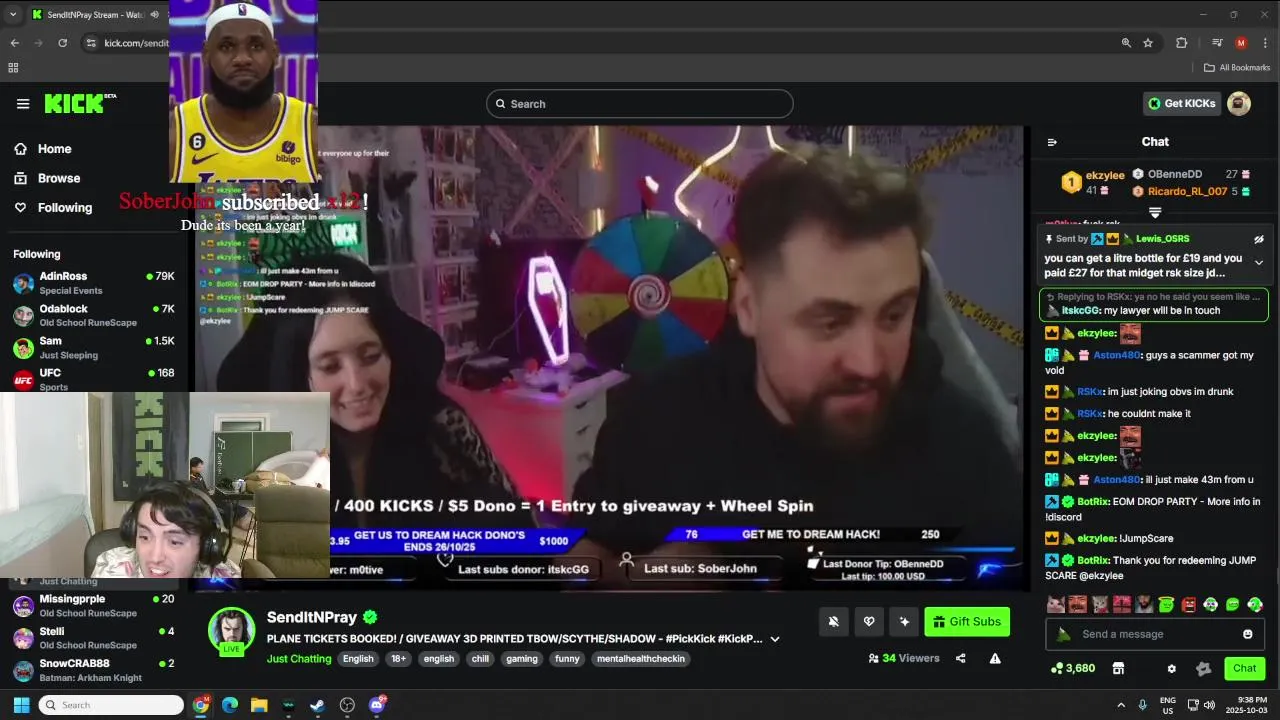Select the SendItNPray Stream browser tab
Viewport: 1280px width, 720px height.
click(95, 15)
